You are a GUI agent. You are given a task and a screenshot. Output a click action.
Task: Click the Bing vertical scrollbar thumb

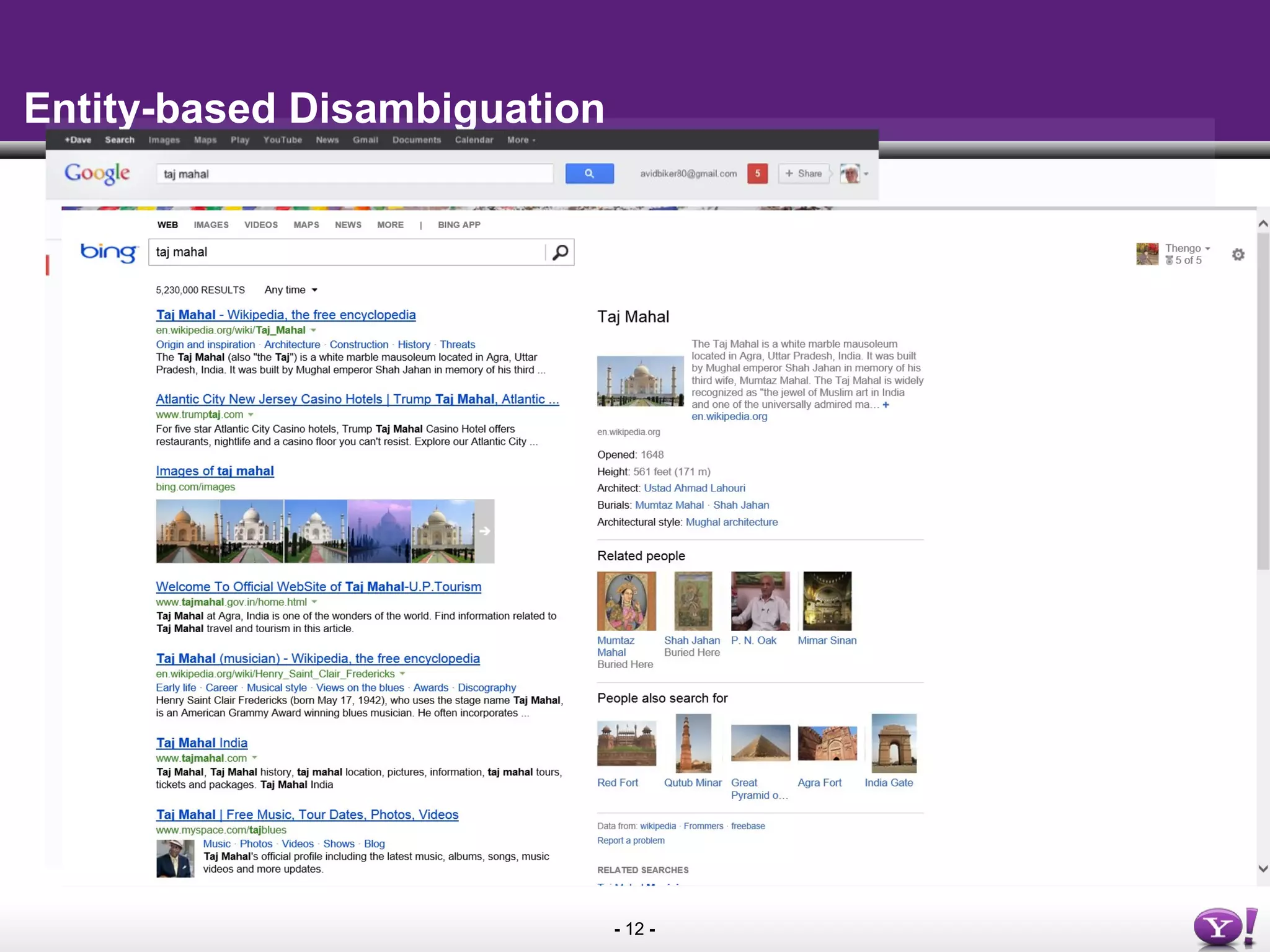(1263, 402)
